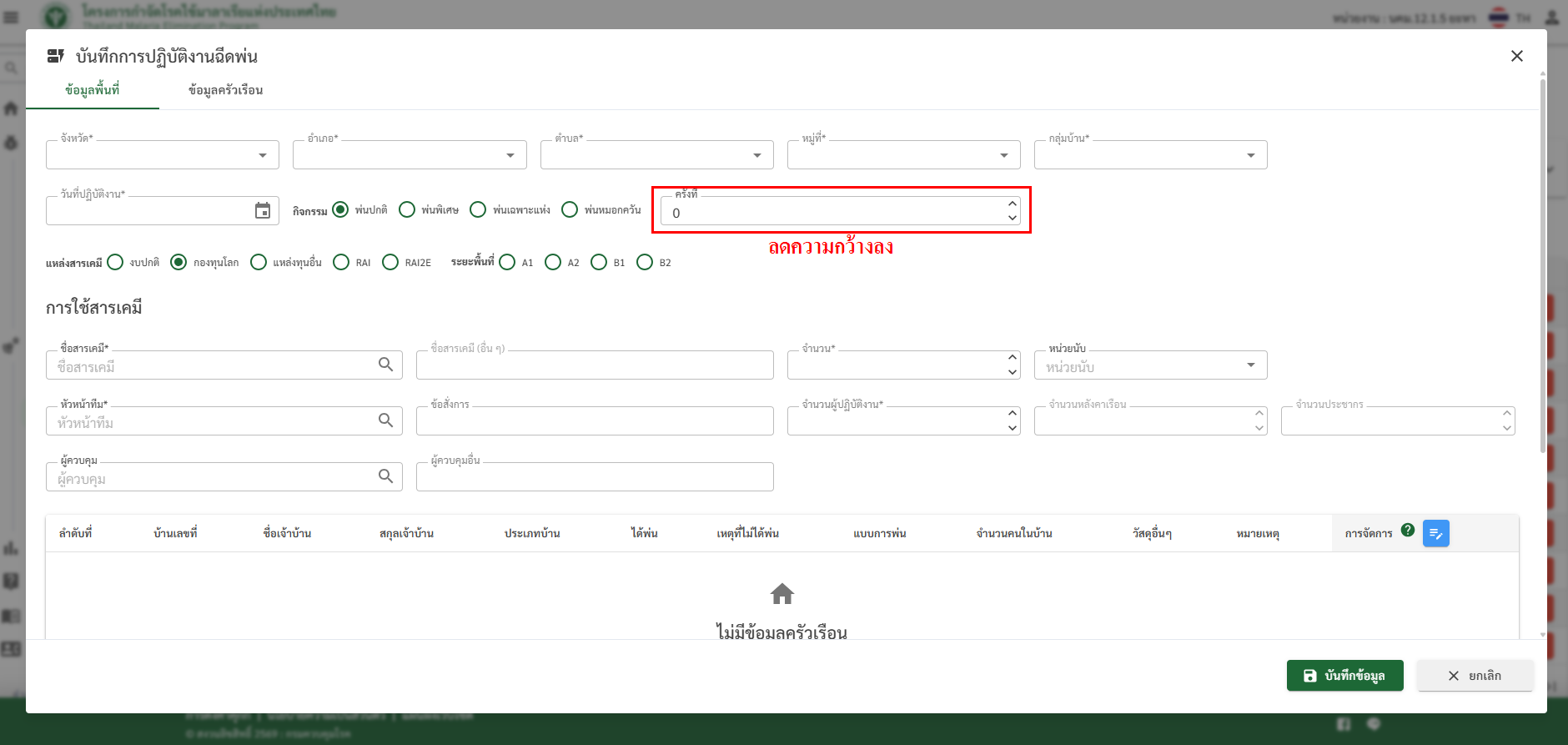Click the record form icon beside dialog title
1568x745 pixels.
[x=56, y=56]
